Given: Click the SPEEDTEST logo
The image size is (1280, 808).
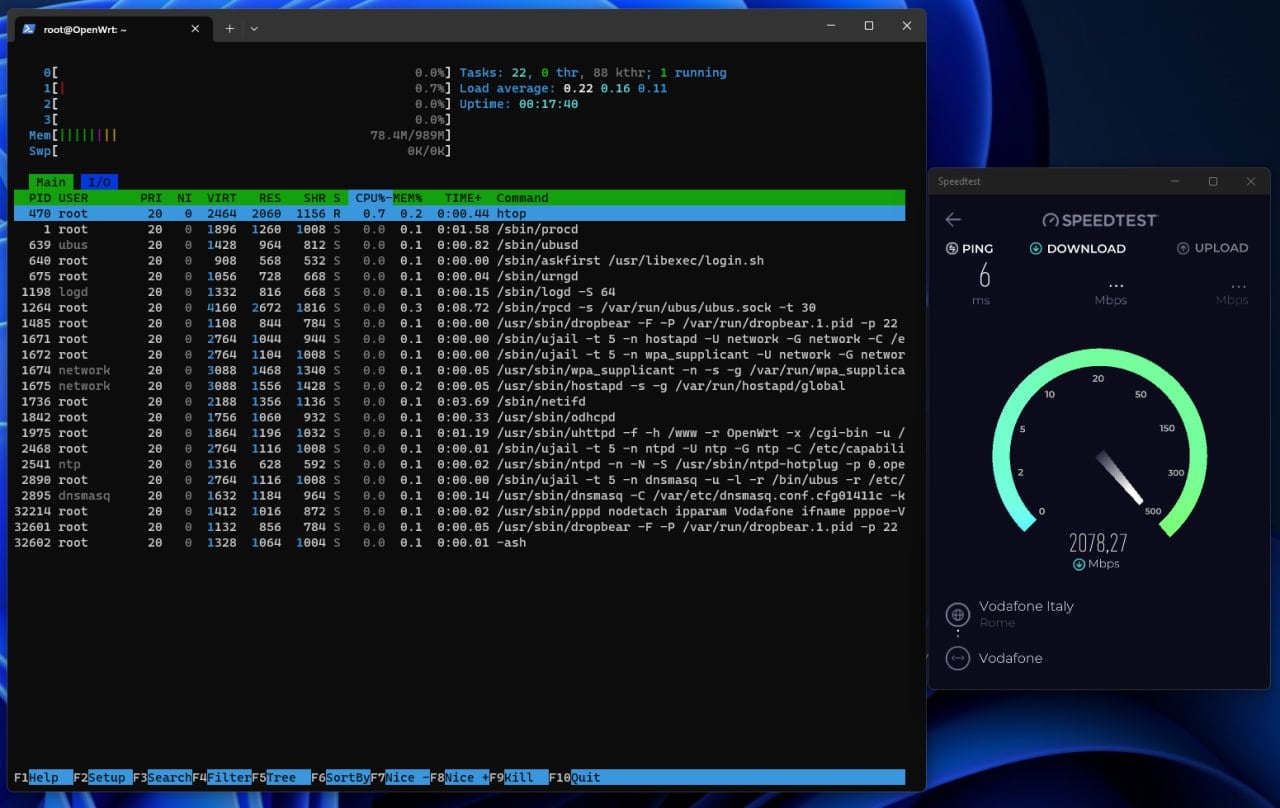Looking at the screenshot, I should click(1099, 220).
